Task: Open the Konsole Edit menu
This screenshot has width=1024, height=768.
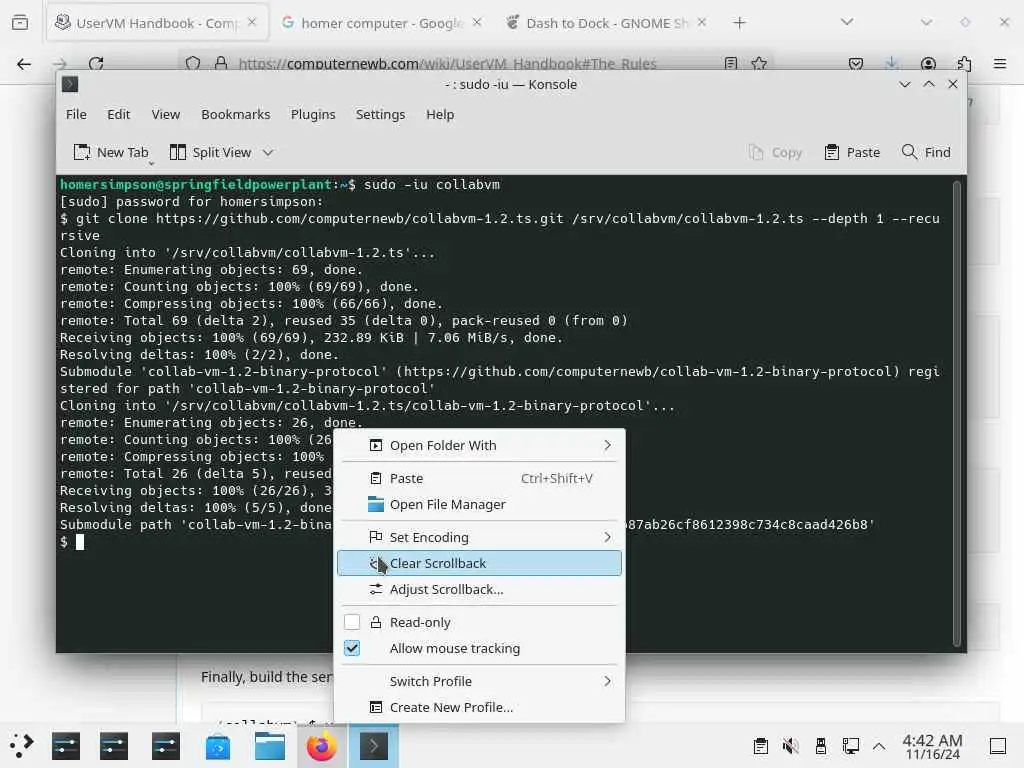Action: click(x=118, y=114)
